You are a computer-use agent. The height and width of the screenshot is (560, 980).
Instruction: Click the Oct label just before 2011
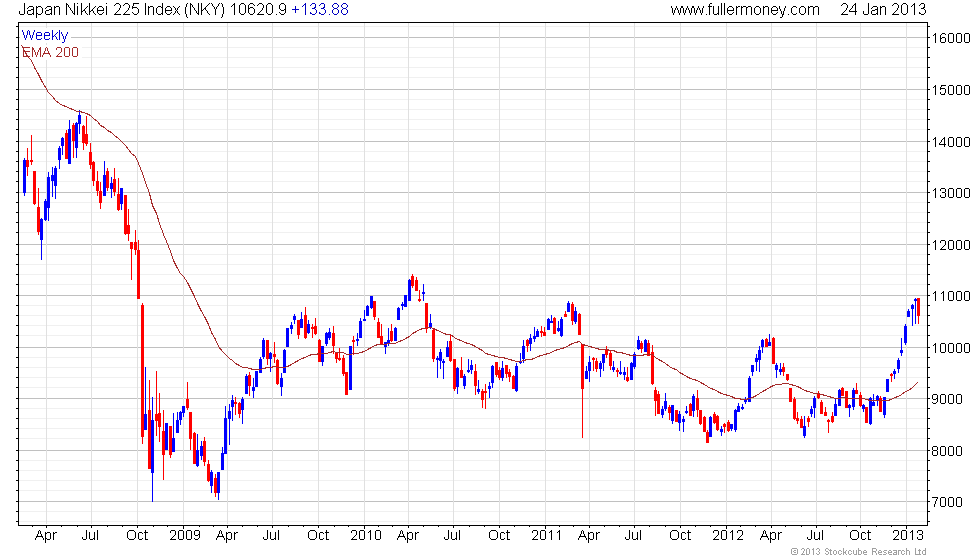pyautogui.click(x=499, y=536)
